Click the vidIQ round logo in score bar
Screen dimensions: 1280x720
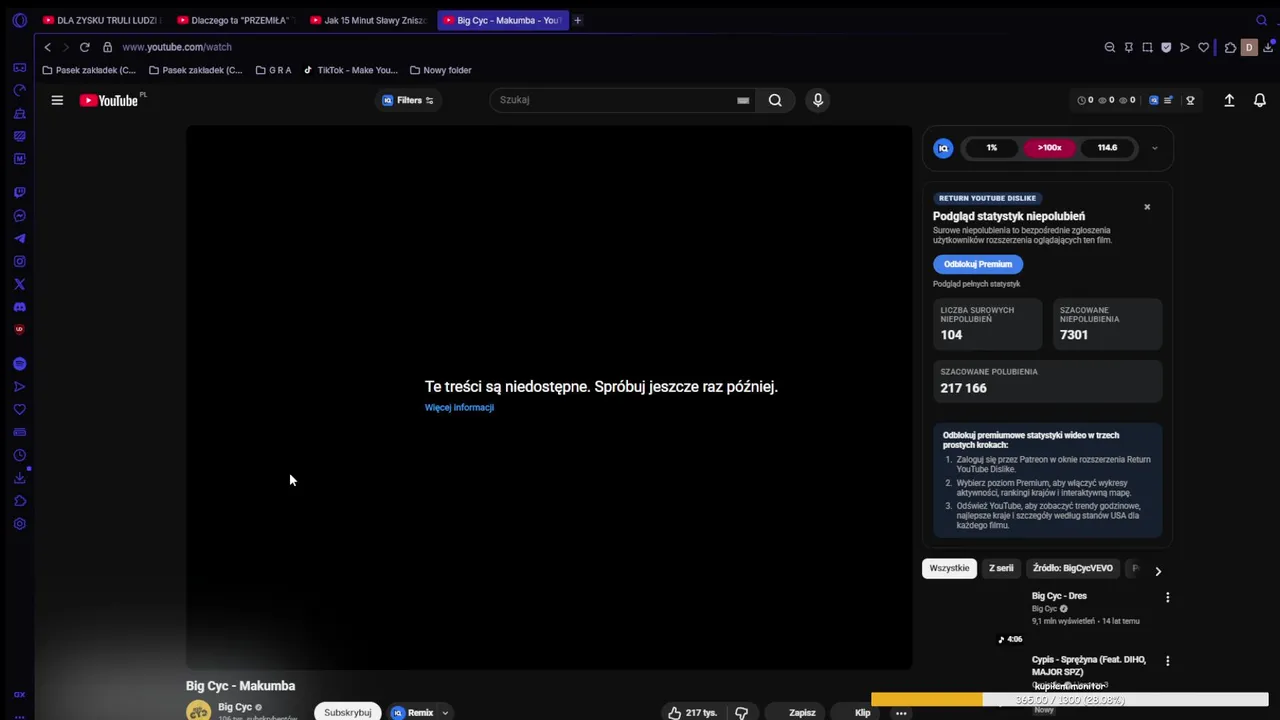point(943,148)
